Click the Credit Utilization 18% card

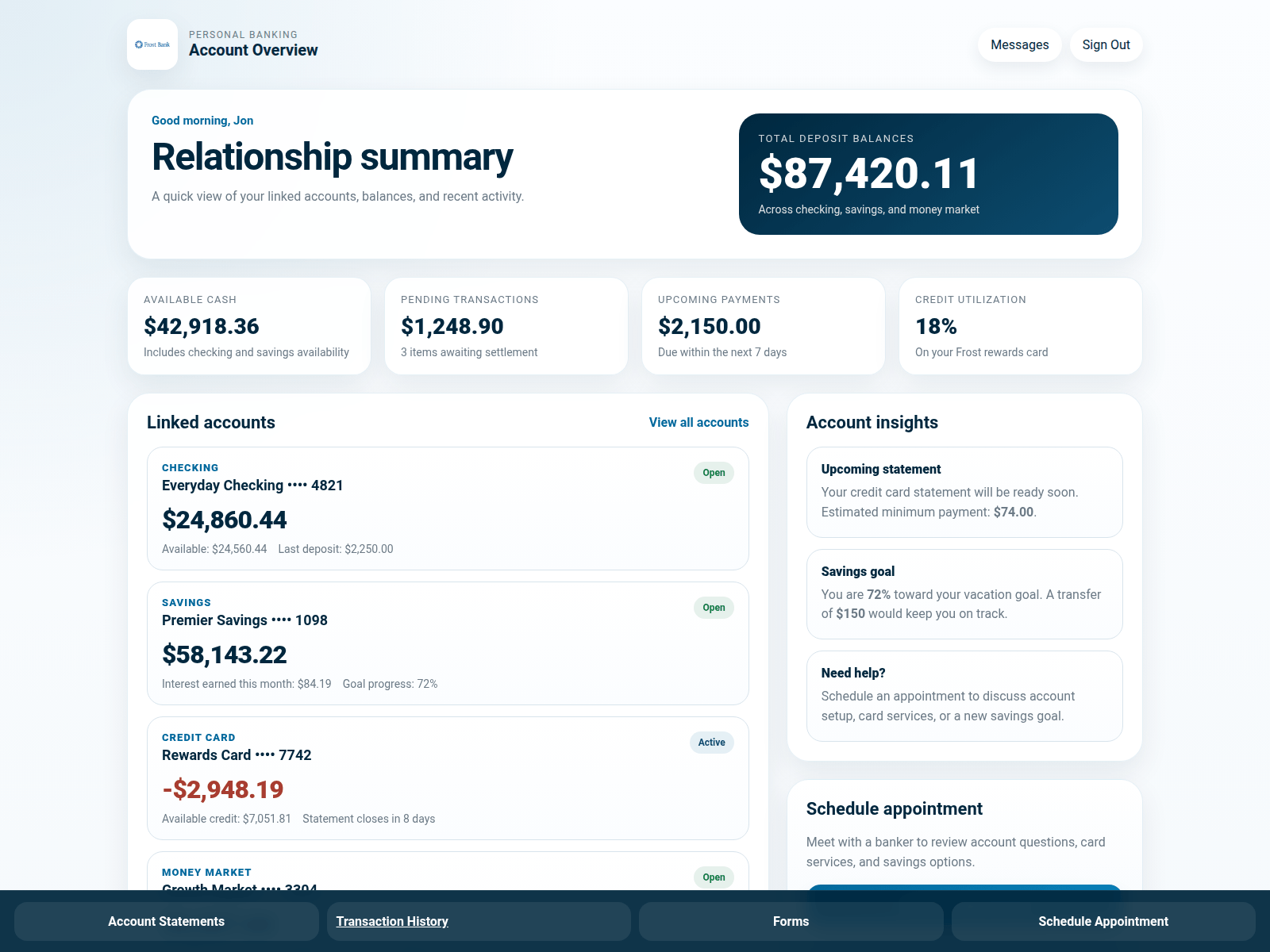1021,326
